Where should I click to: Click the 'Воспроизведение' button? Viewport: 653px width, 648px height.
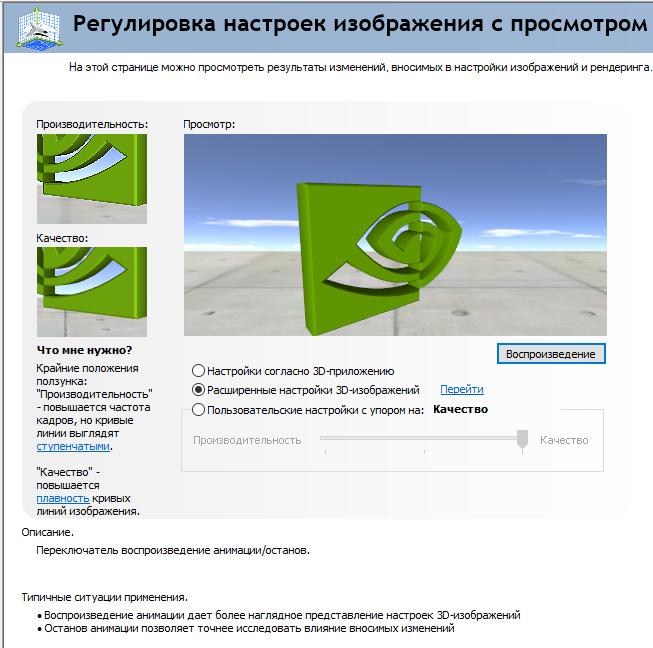551,354
